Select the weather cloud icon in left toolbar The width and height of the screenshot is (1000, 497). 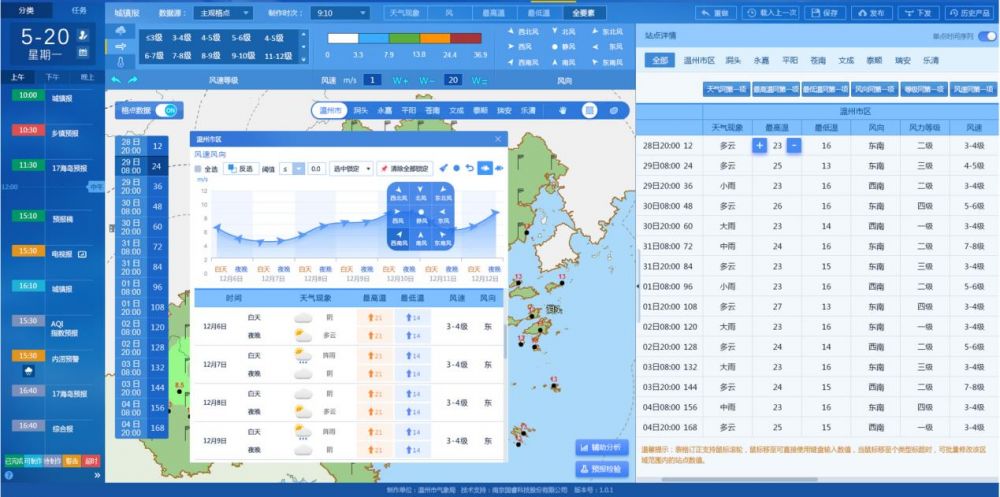pyautogui.click(x=121, y=30)
